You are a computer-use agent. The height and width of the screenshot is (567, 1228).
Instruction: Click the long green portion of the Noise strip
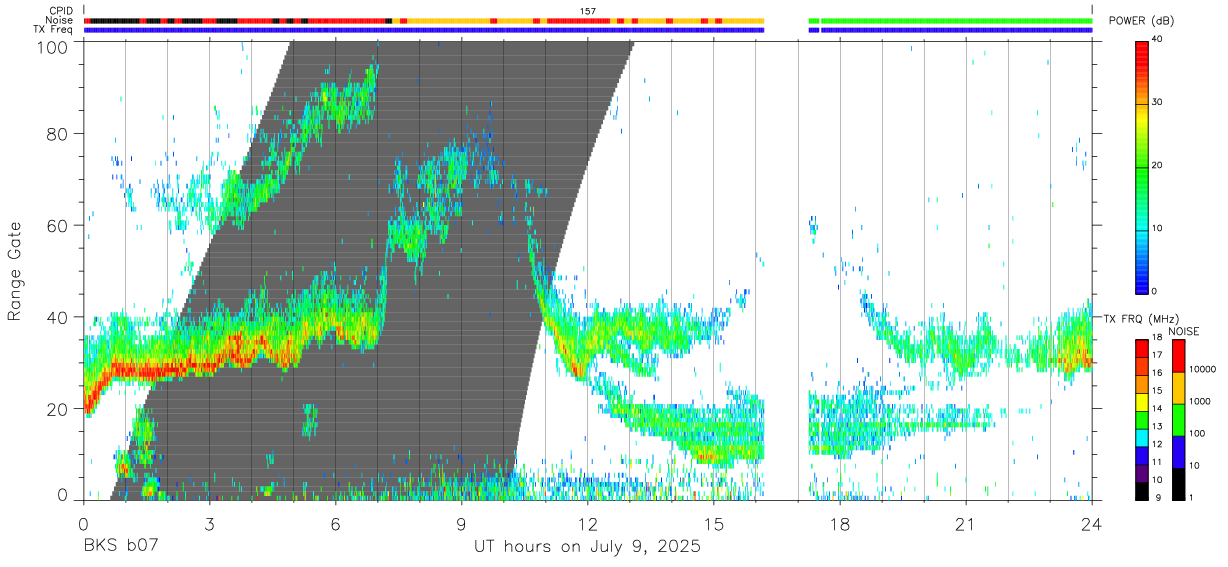(x=957, y=20)
